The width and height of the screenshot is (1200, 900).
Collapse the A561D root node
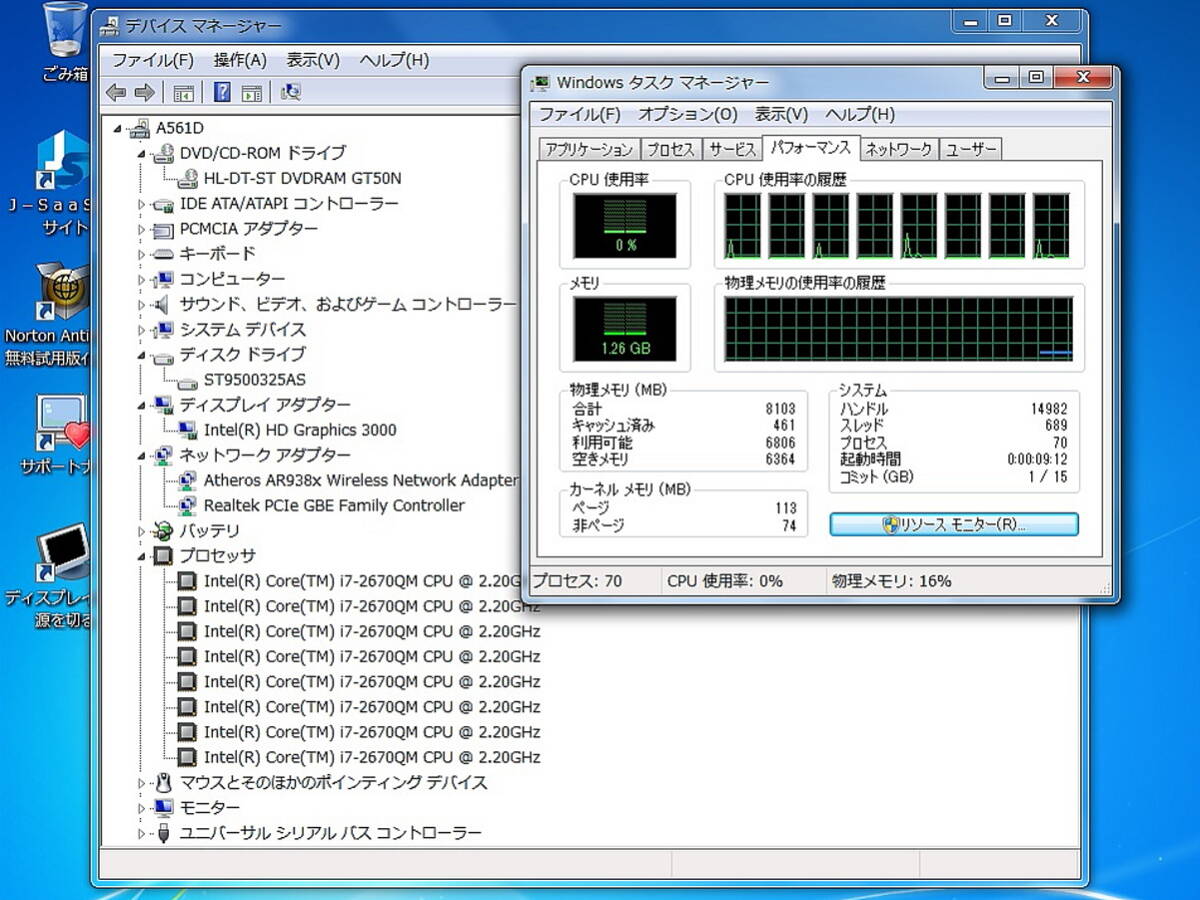[118, 128]
